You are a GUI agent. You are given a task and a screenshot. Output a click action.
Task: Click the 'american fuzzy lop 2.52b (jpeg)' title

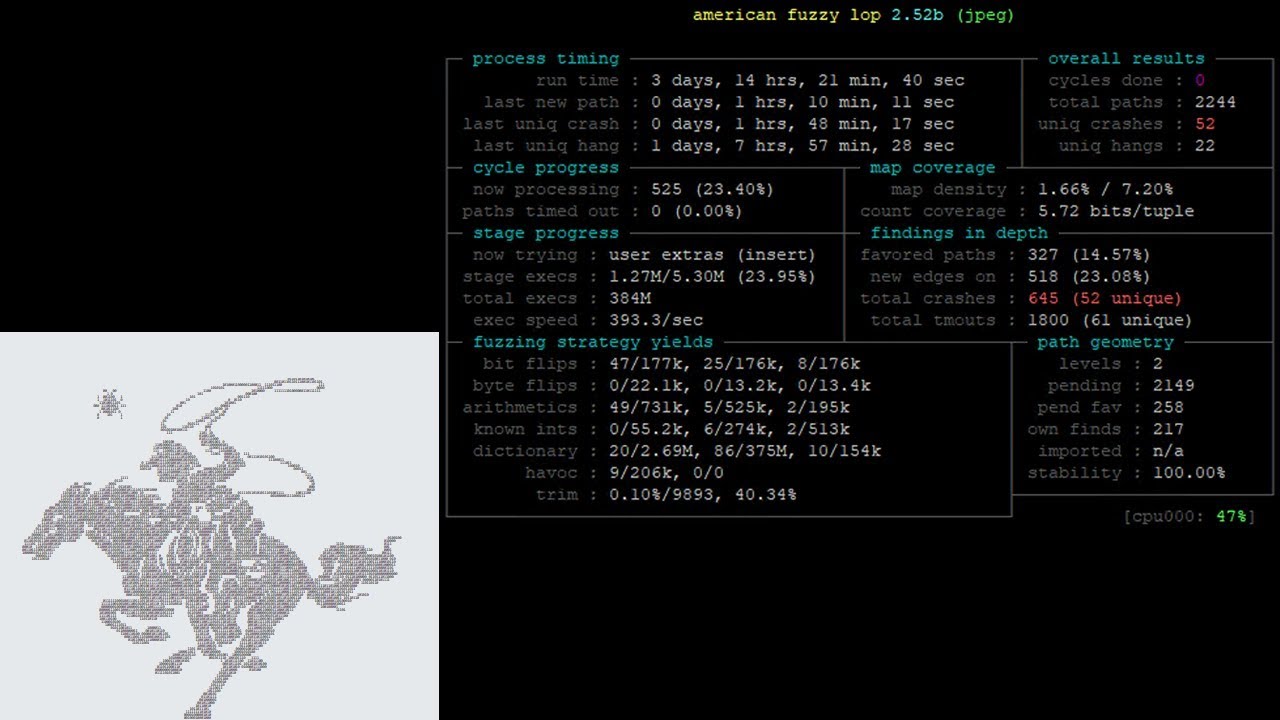[x=854, y=15]
